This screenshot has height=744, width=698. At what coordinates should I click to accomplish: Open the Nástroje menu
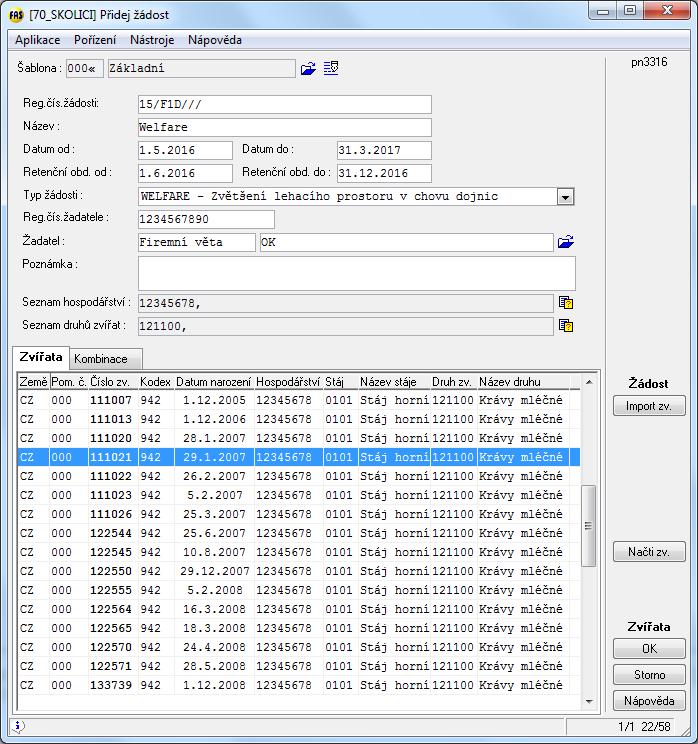152,40
